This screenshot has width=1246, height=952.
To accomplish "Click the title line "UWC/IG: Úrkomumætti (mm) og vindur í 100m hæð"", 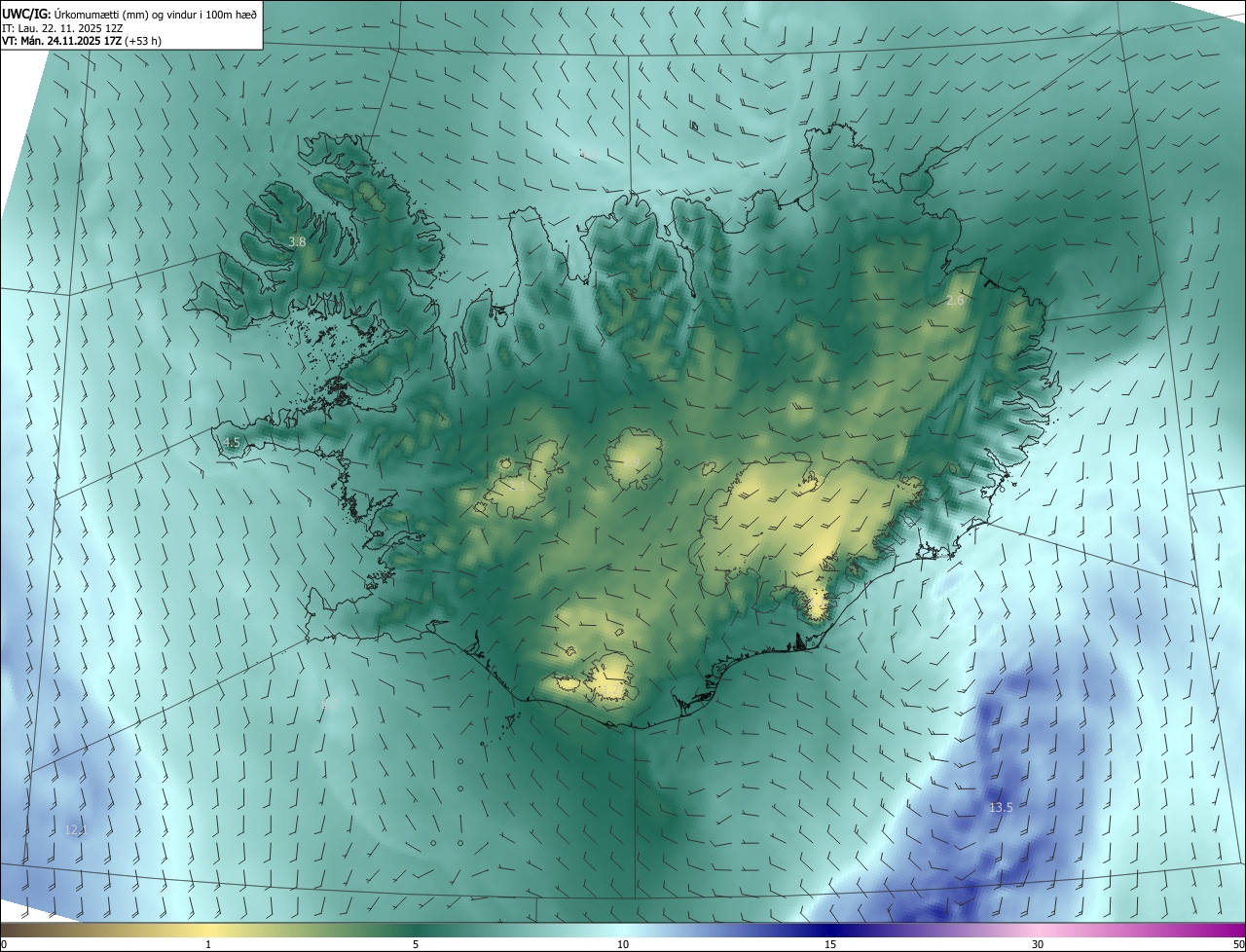I will click(x=129, y=14).
